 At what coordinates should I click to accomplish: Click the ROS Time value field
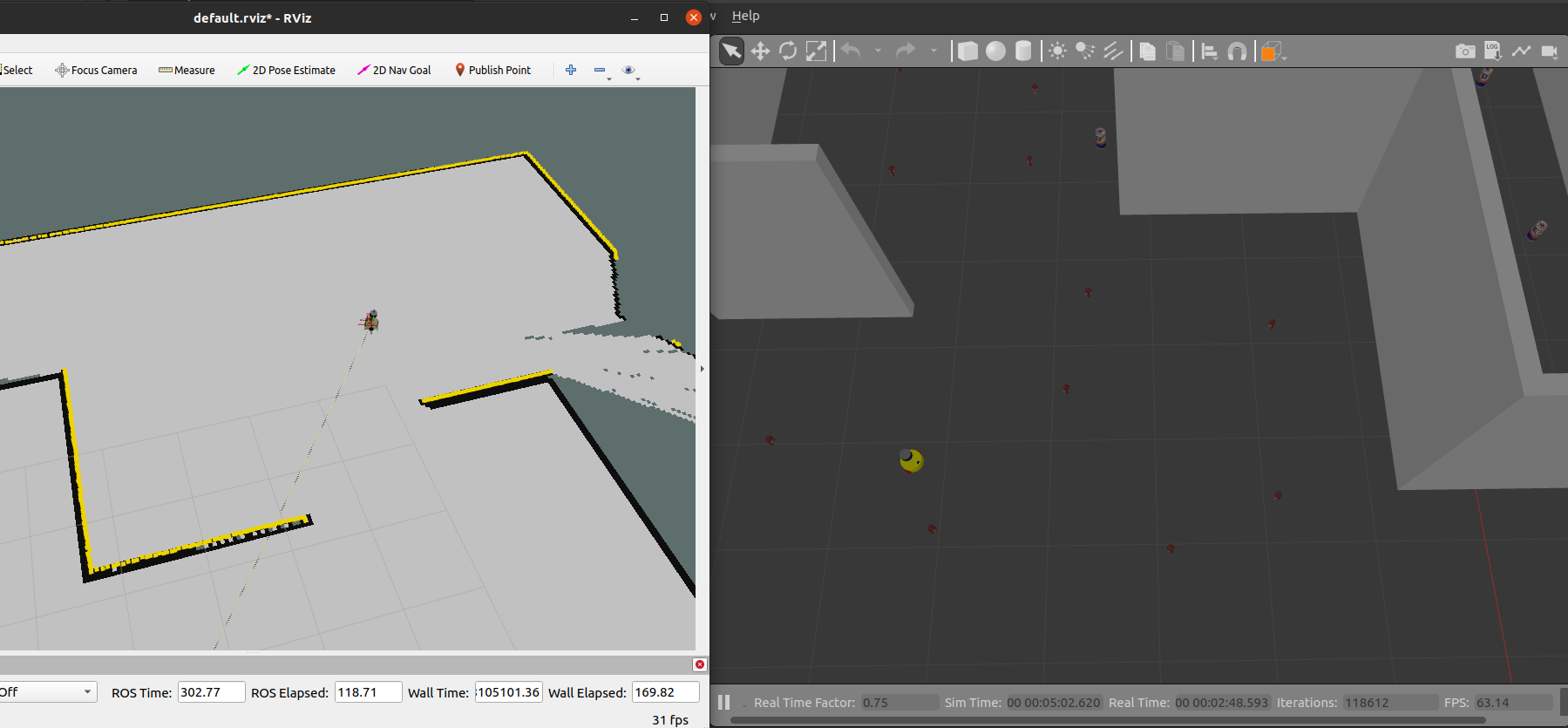click(211, 692)
